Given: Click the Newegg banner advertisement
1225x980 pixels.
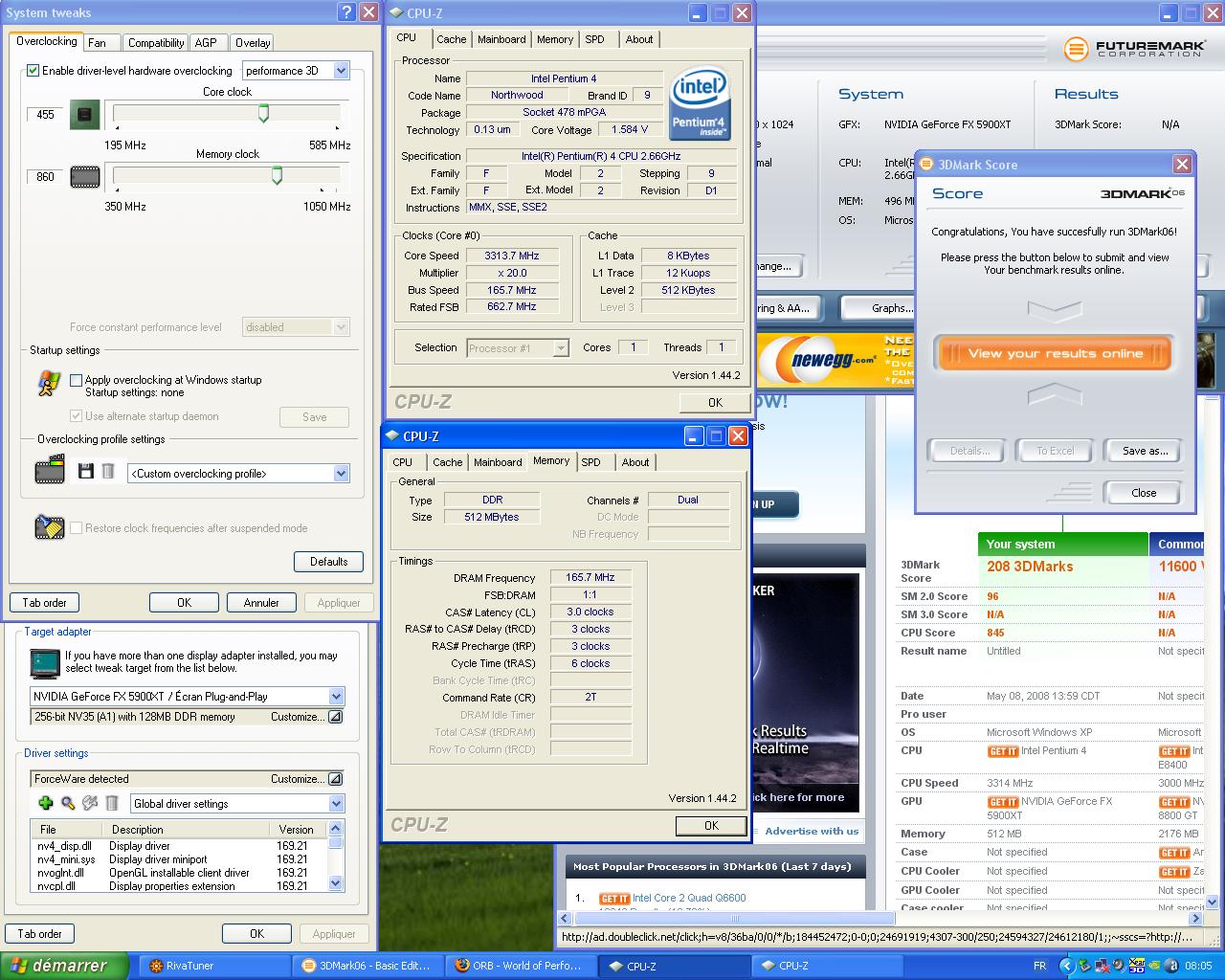Looking at the screenshot, I should click(835, 359).
